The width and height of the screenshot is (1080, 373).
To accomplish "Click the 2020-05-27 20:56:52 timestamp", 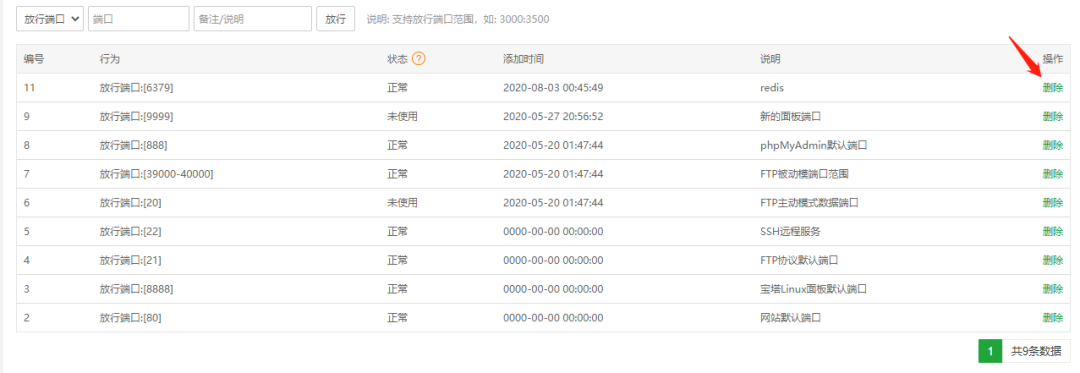I will (554, 116).
